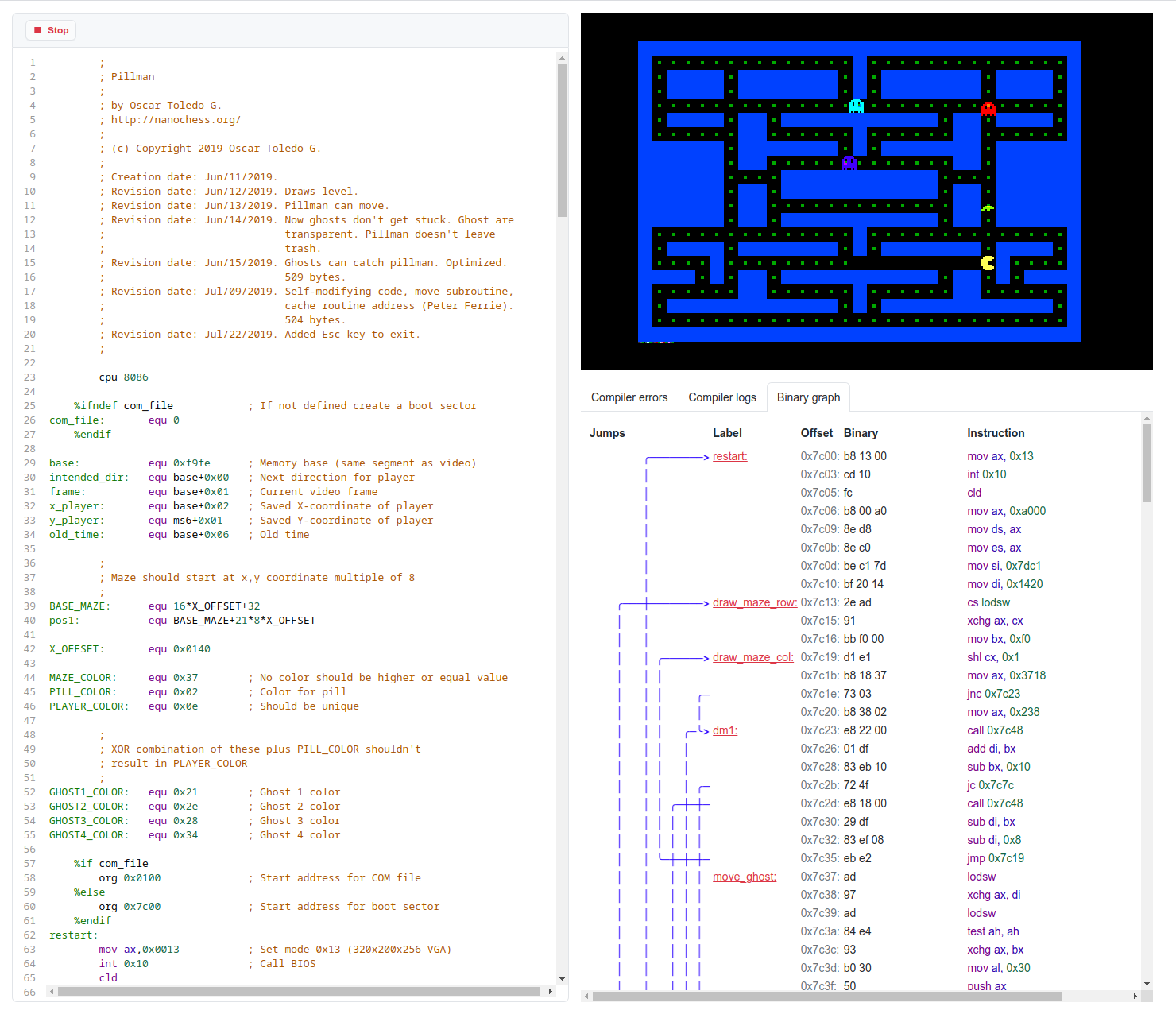Click the binary graph vertical scrollbar thumb
Image resolution: width=1176 pixels, height=1018 pixels.
point(1147,463)
